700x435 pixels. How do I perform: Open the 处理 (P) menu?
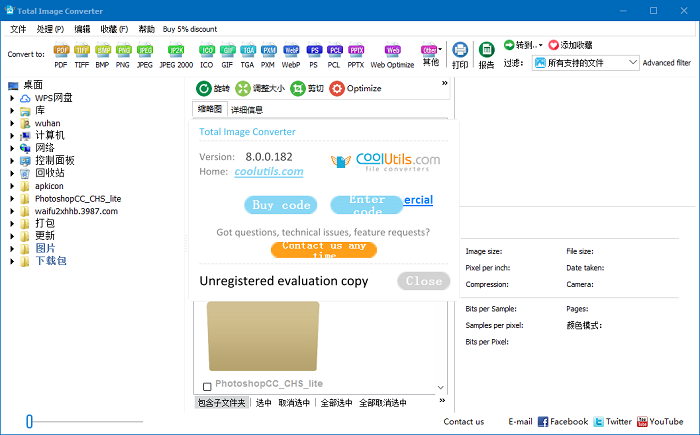click(50, 29)
